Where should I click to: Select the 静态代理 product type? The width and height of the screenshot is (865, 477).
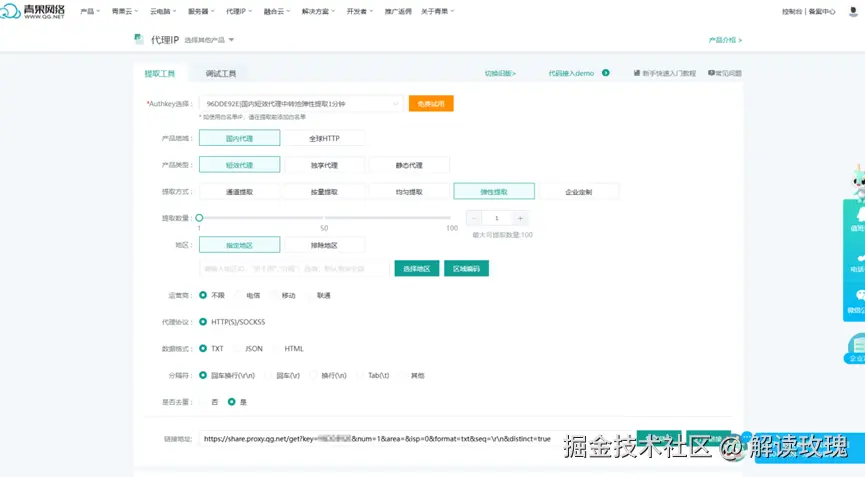click(409, 165)
